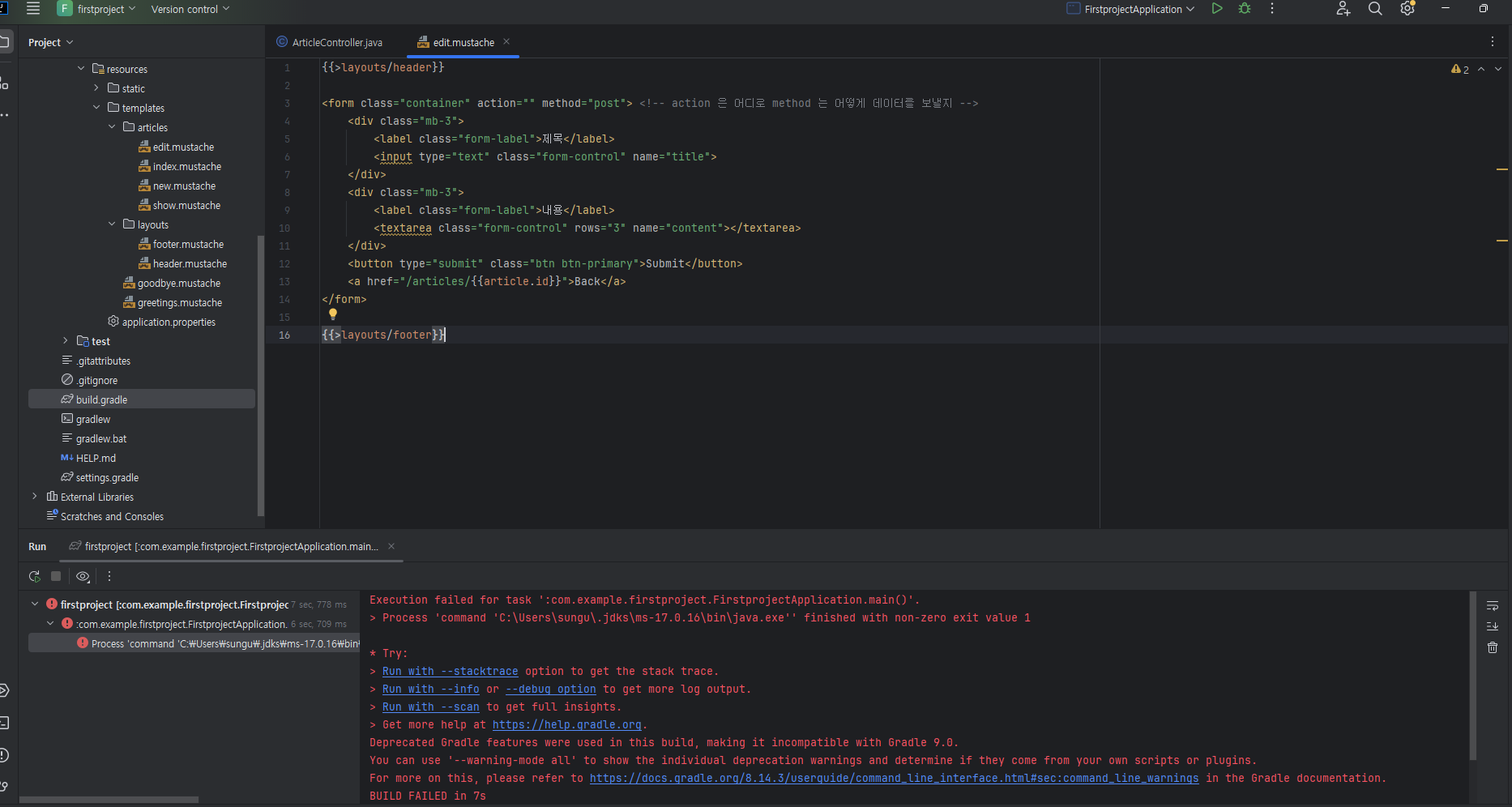Open footer.mustache file
Image resolution: width=1512 pixels, height=807 pixels.
click(x=181, y=244)
